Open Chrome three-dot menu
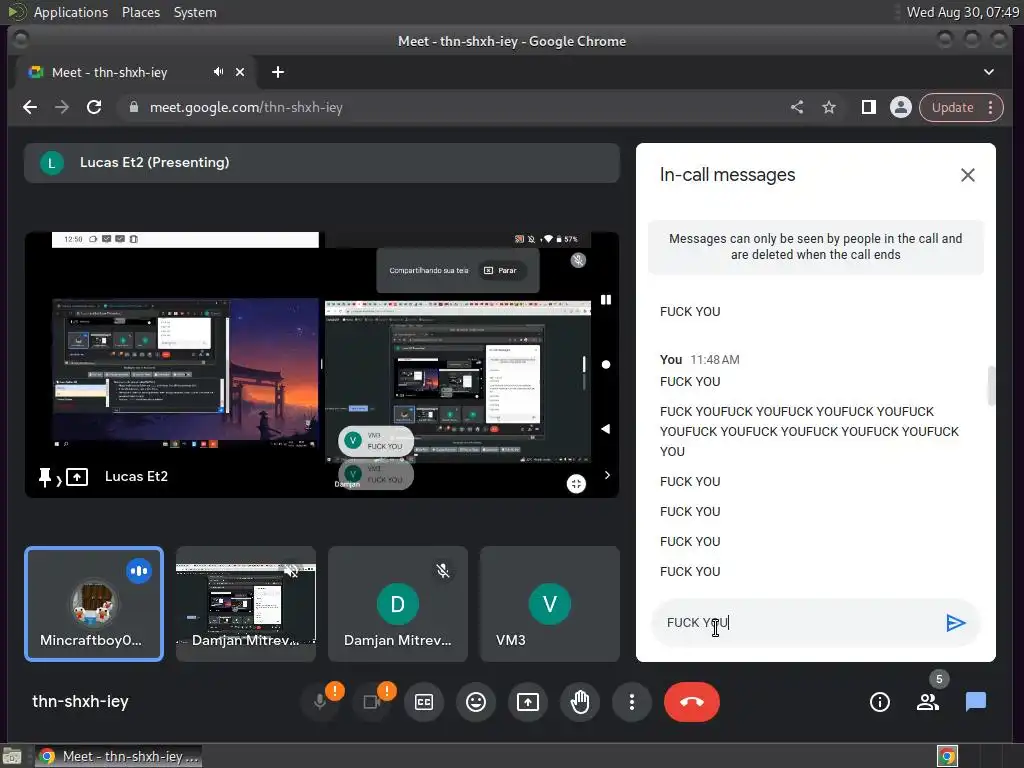This screenshot has width=1024, height=768. 991,107
